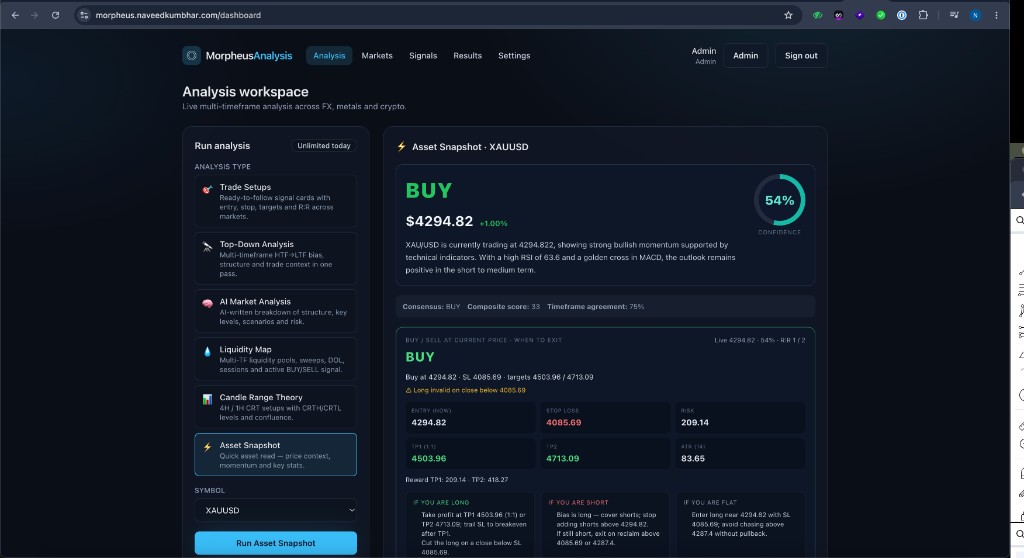Image resolution: width=1024 pixels, height=558 pixels.
Task: Click the green checkmark extension icon
Action: click(881, 15)
